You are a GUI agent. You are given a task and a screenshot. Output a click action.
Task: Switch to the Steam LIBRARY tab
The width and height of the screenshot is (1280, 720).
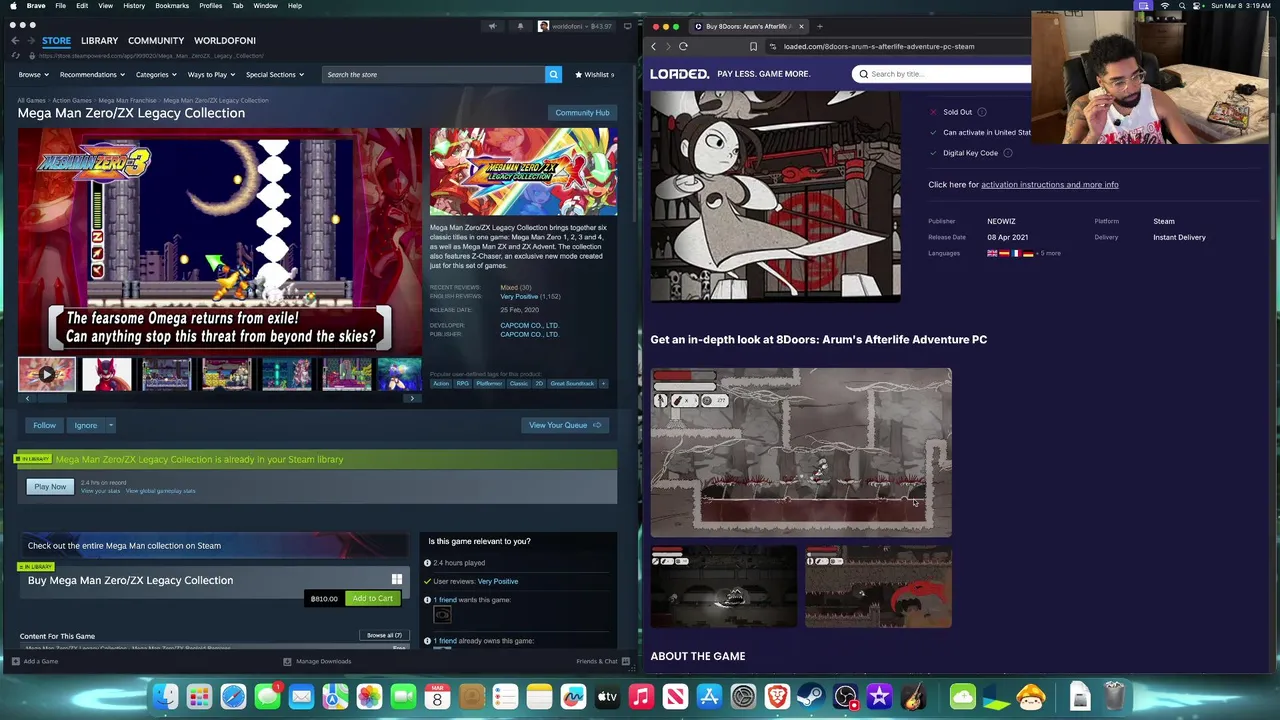coord(99,41)
